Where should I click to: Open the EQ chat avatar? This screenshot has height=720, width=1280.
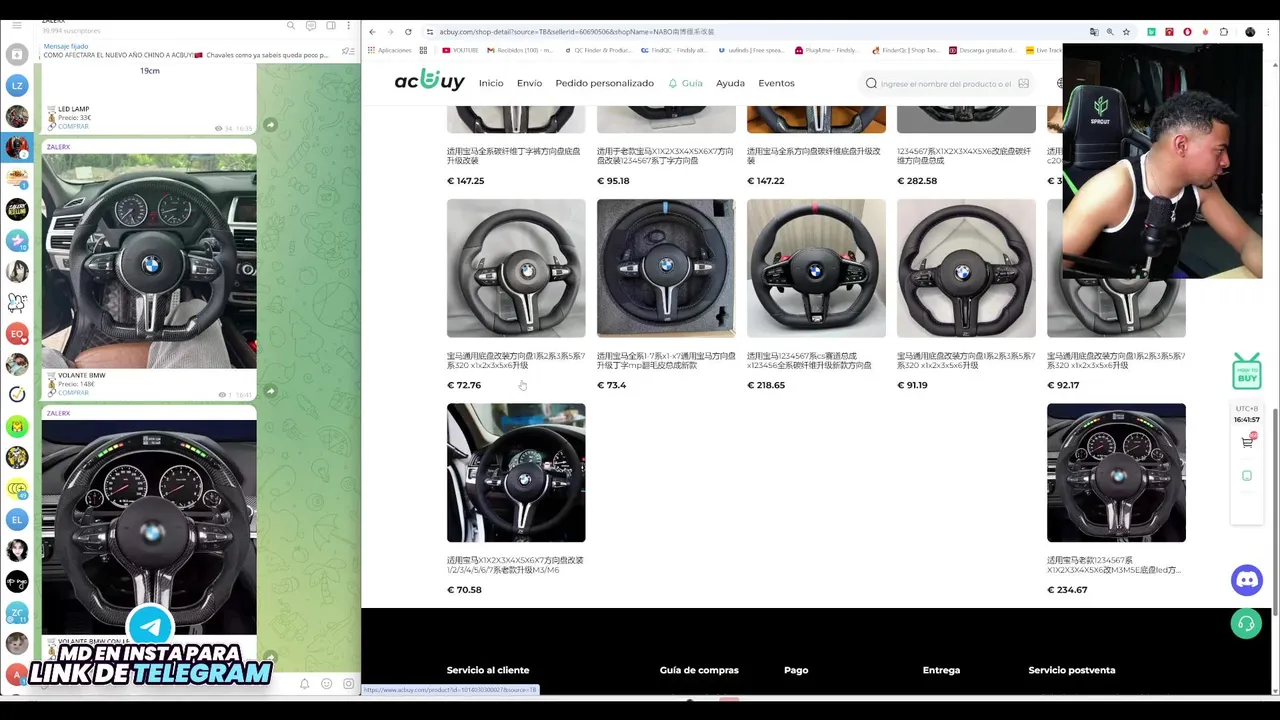tap(17, 333)
